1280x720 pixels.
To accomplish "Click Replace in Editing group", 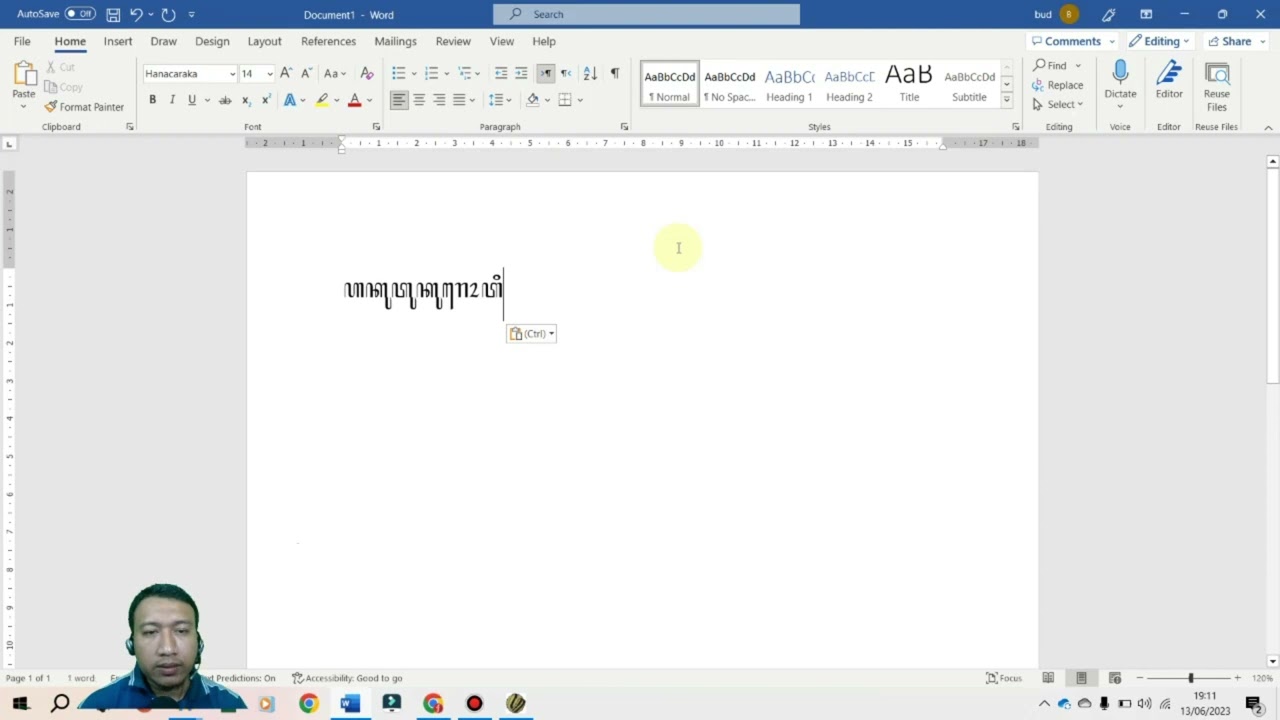I will pyautogui.click(x=1058, y=85).
